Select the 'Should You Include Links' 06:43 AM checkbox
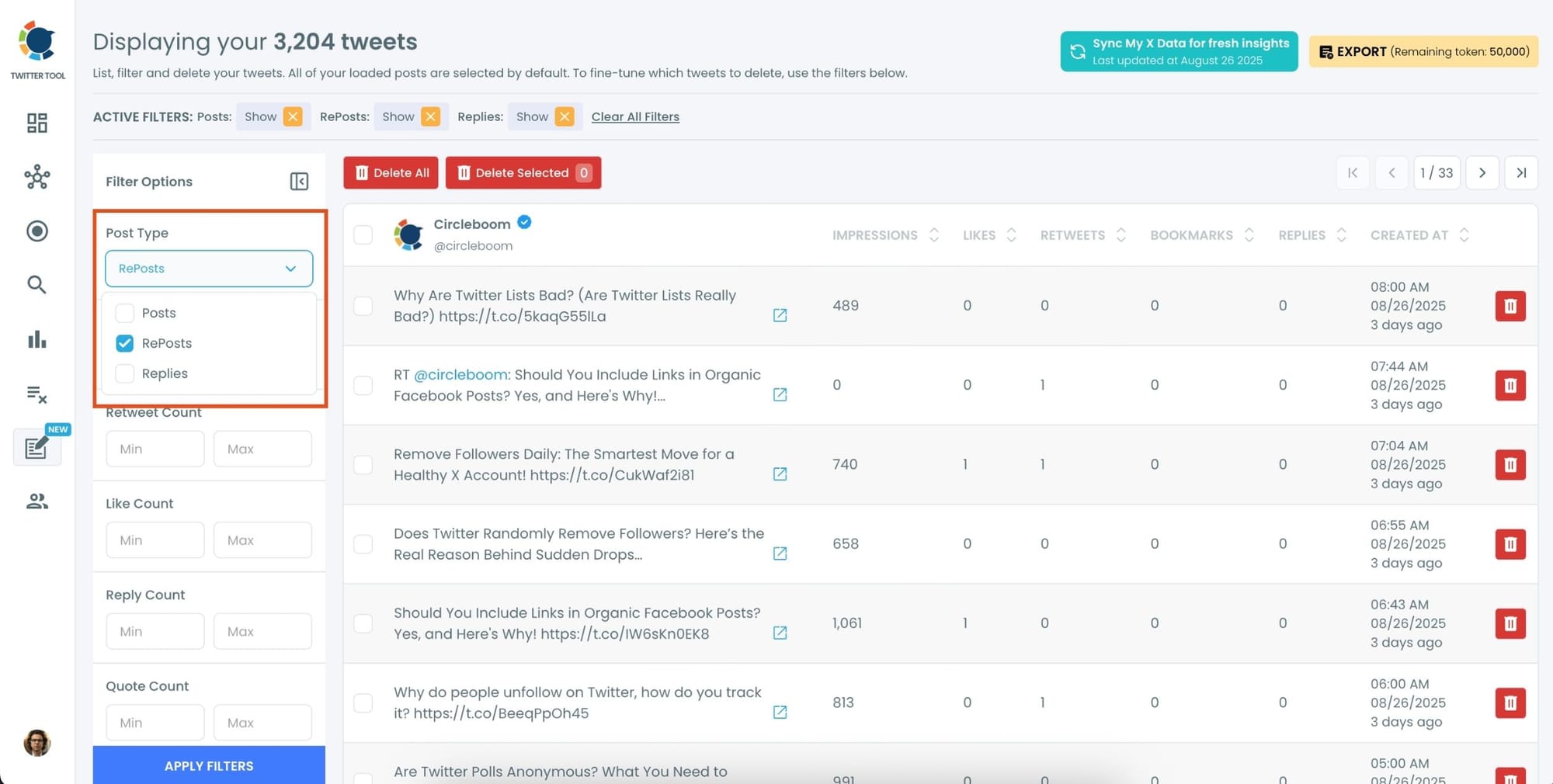Image resolution: width=1553 pixels, height=784 pixels. [363, 623]
